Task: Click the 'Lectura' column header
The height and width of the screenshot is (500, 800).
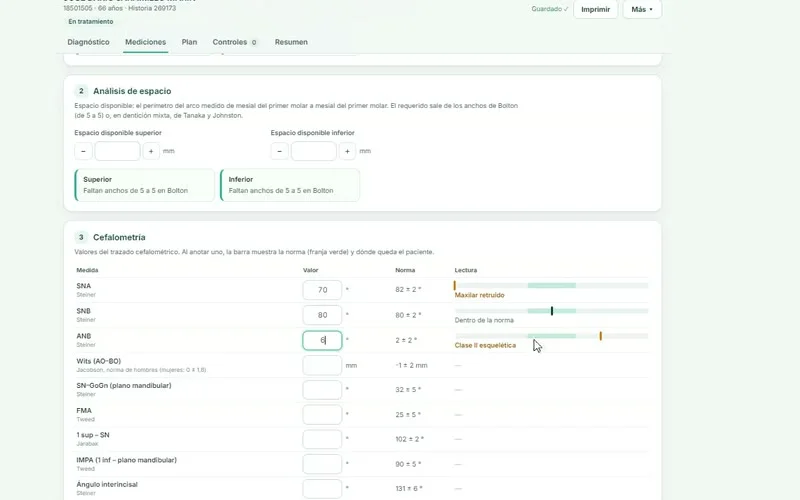Action: (x=466, y=270)
